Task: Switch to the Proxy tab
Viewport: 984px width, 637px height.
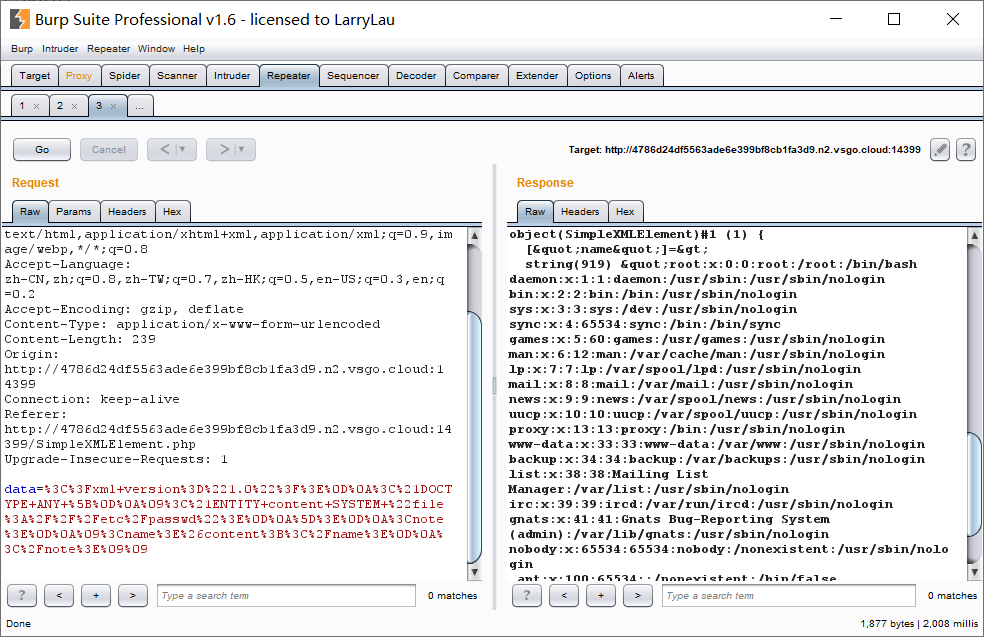Action: tap(79, 75)
